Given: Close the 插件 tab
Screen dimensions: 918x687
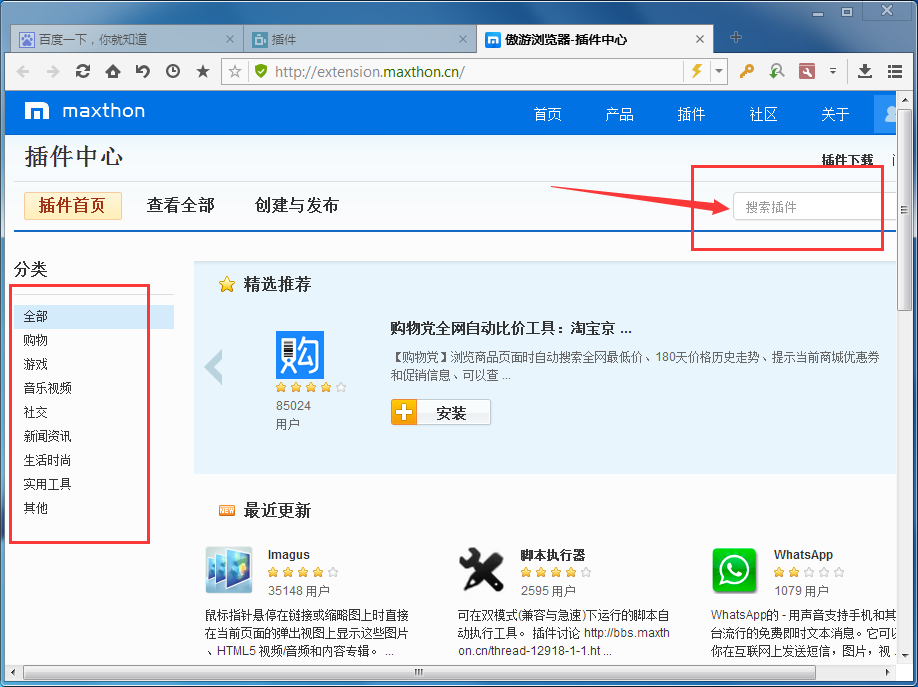Looking at the screenshot, I should 463,39.
